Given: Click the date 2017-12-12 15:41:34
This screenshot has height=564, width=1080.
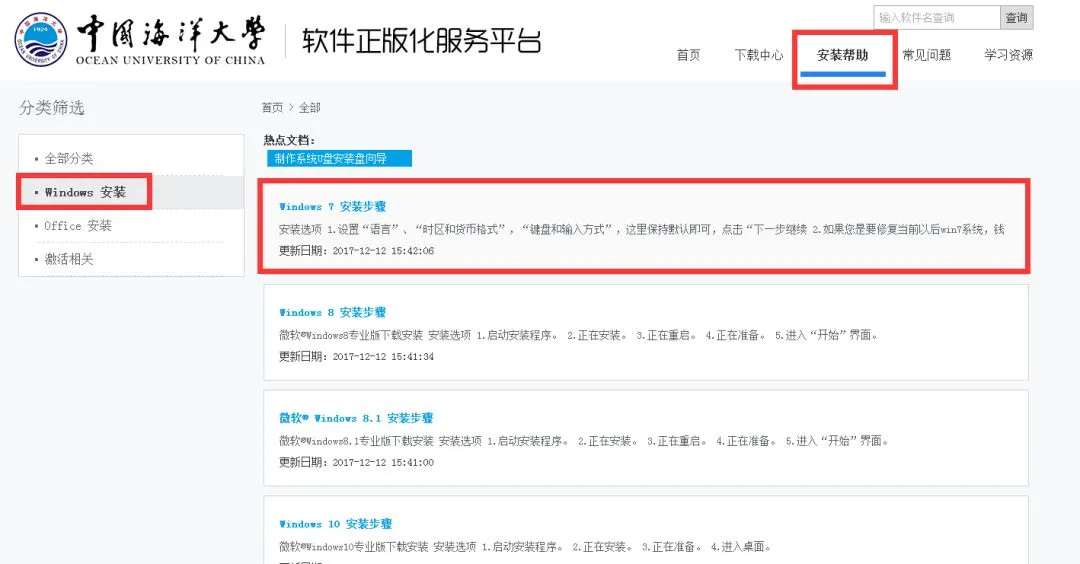Looking at the screenshot, I should coord(383,357).
